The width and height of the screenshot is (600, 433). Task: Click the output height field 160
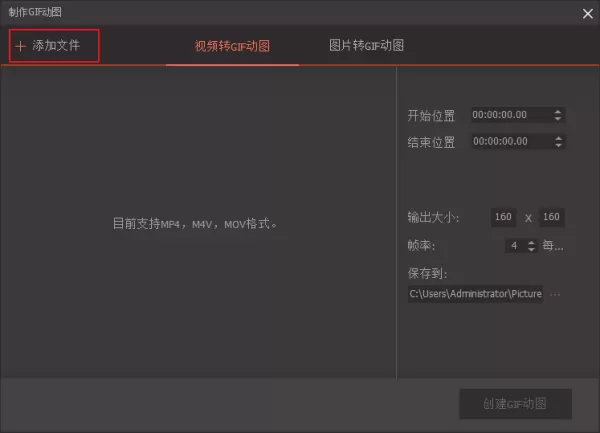pos(551,217)
